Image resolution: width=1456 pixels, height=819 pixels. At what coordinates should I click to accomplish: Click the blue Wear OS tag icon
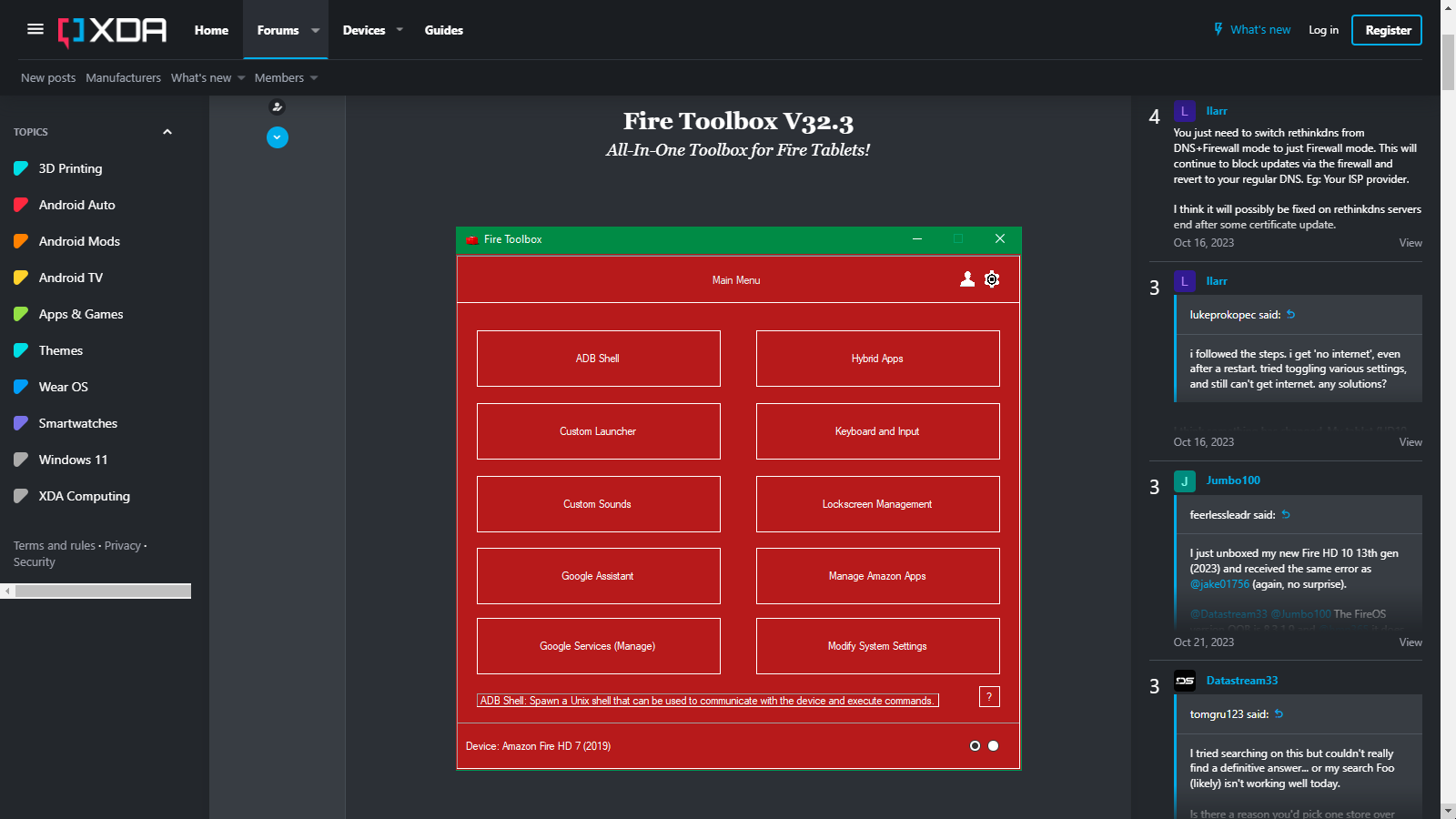click(x=21, y=387)
